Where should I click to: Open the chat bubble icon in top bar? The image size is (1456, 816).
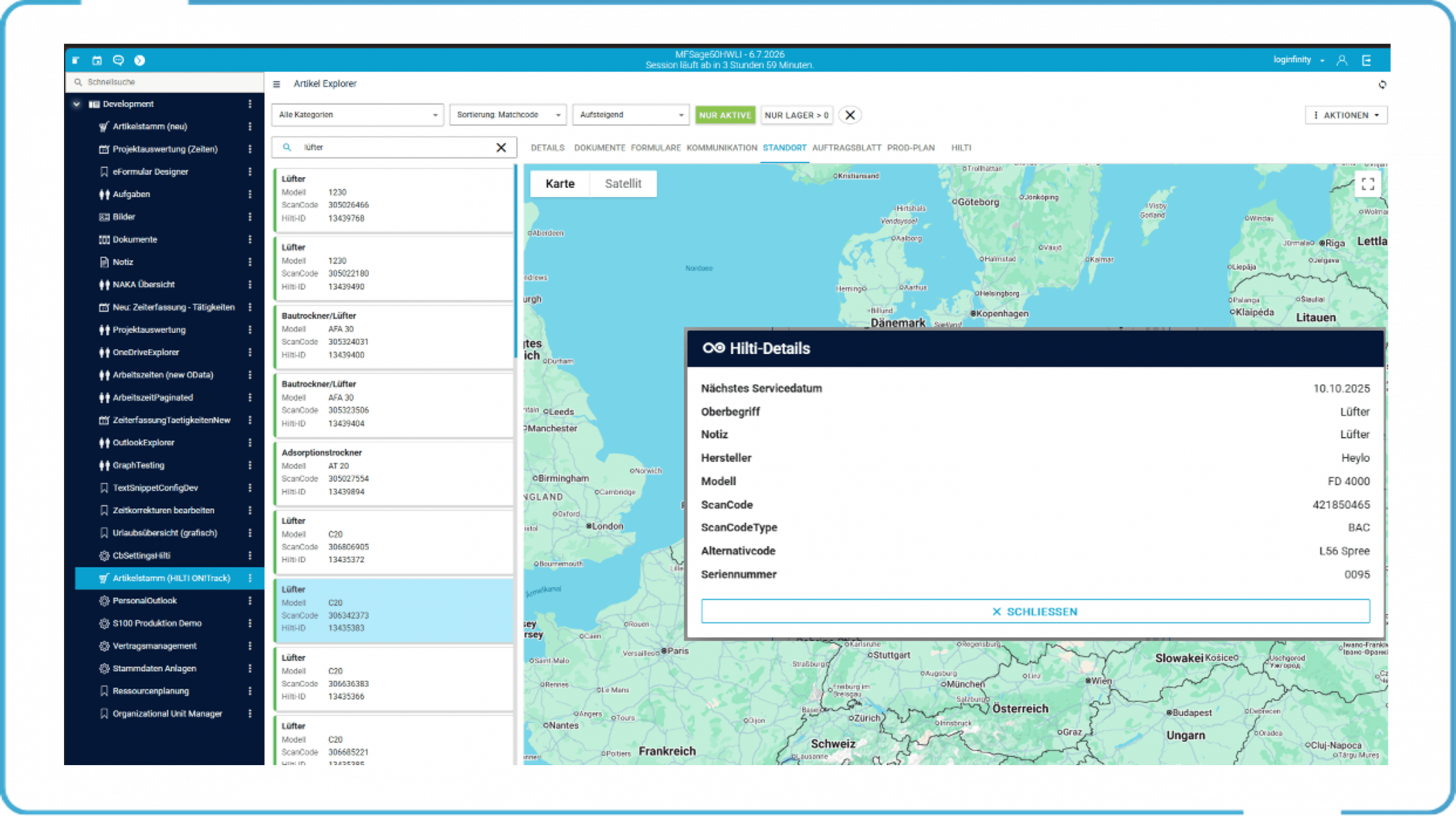coord(118,60)
